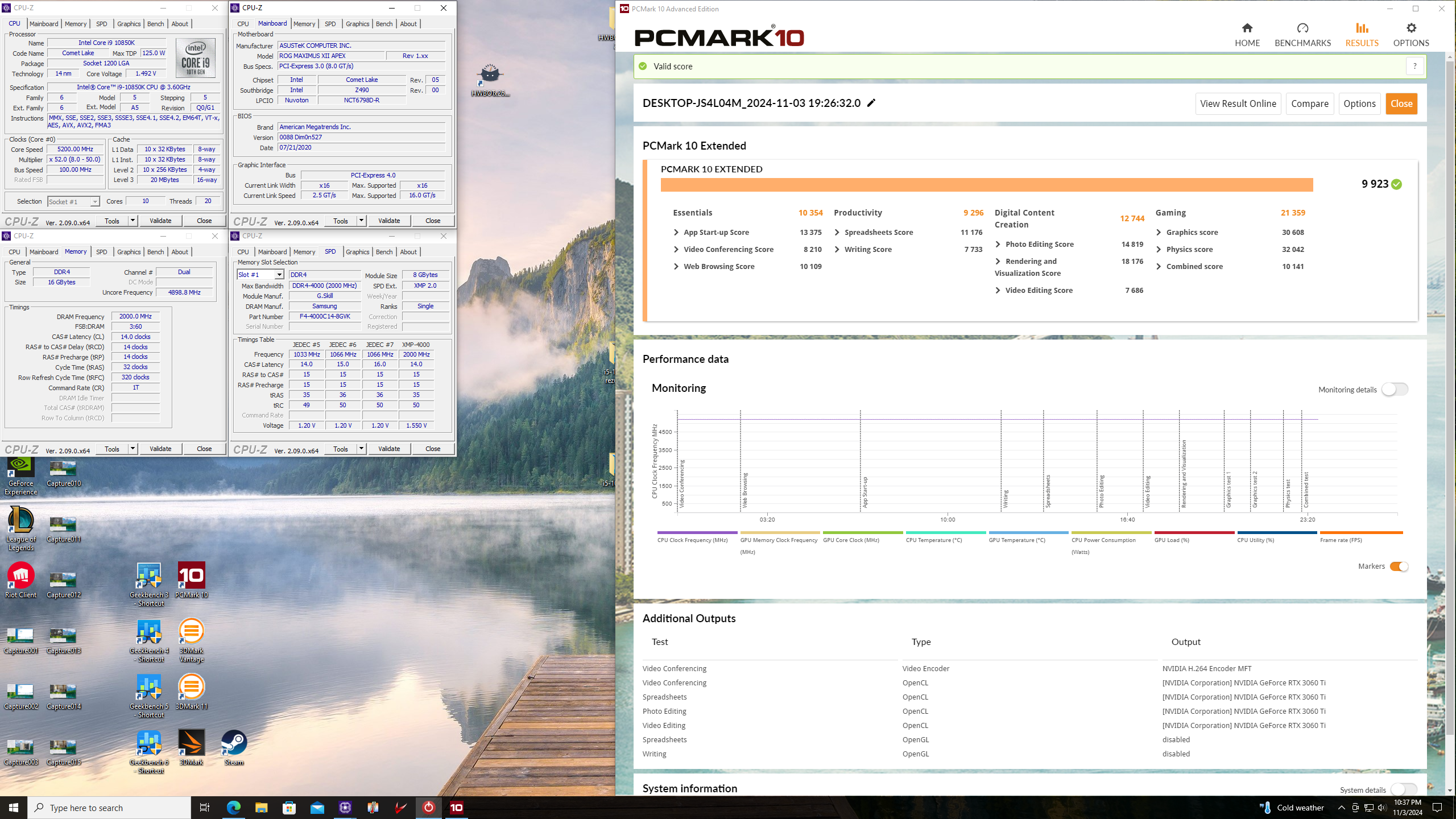
Task: Click Task View taskbar button
Action: click(x=205, y=808)
